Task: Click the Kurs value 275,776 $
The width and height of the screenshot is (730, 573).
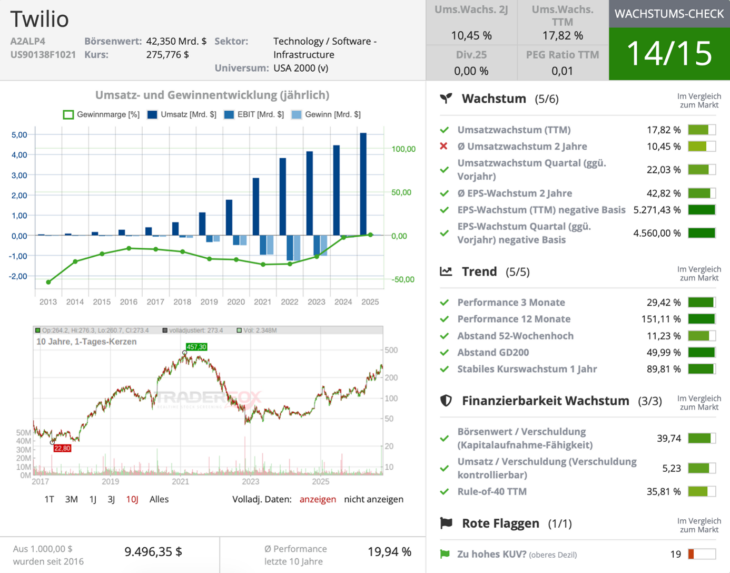Action: pyautogui.click(x=167, y=54)
